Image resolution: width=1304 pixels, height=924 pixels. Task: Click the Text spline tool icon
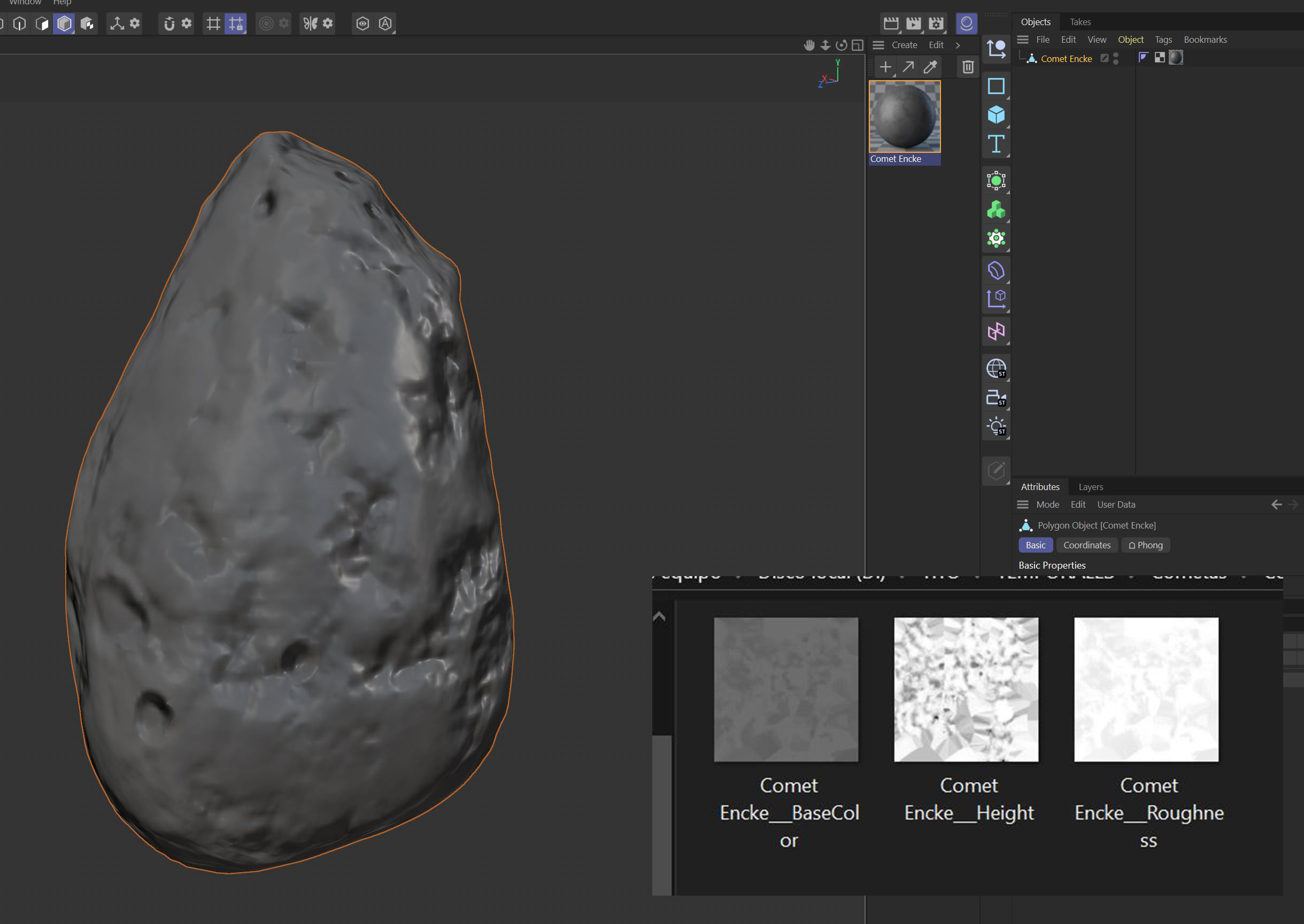(x=996, y=144)
